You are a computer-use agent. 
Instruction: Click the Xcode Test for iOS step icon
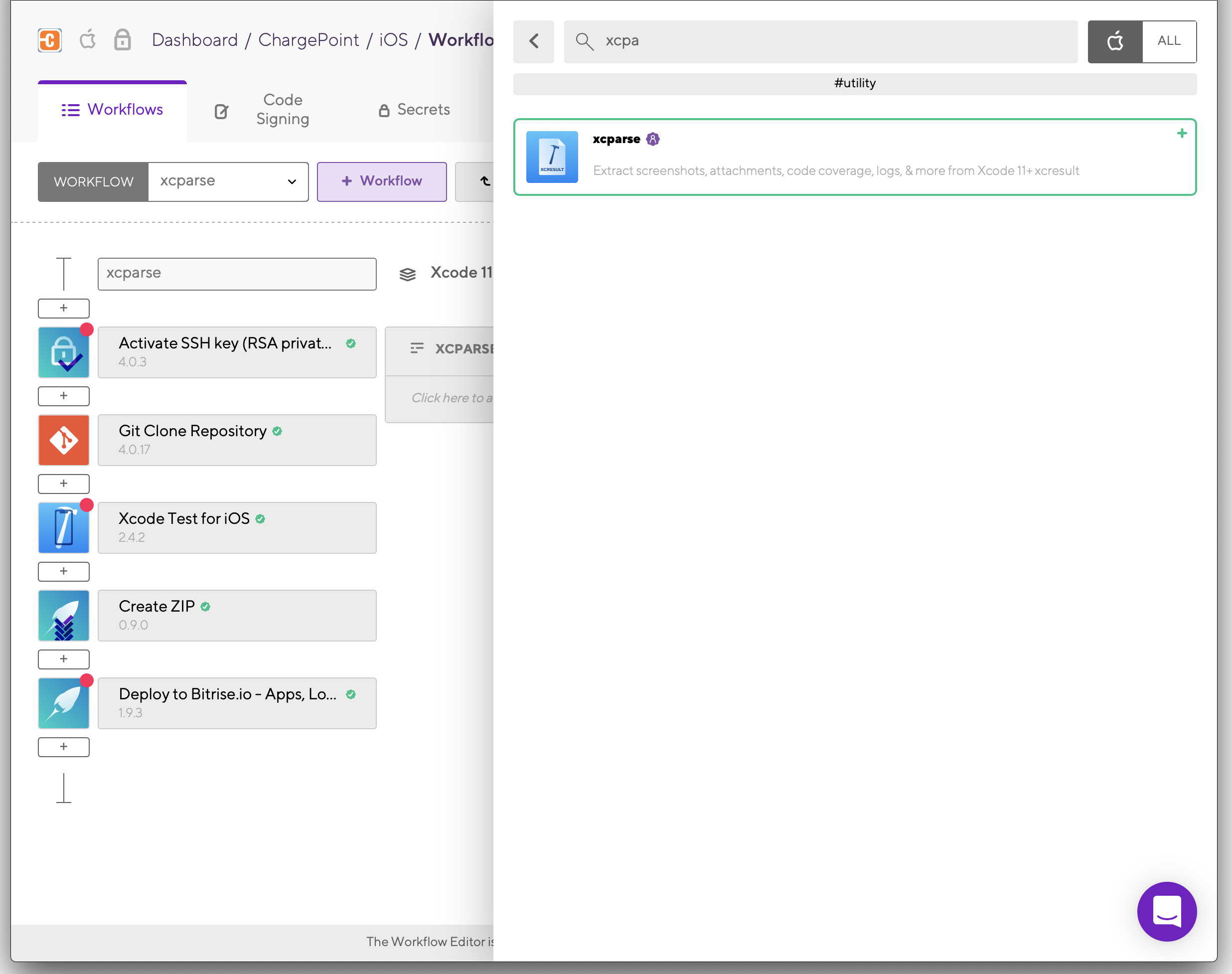(x=64, y=527)
